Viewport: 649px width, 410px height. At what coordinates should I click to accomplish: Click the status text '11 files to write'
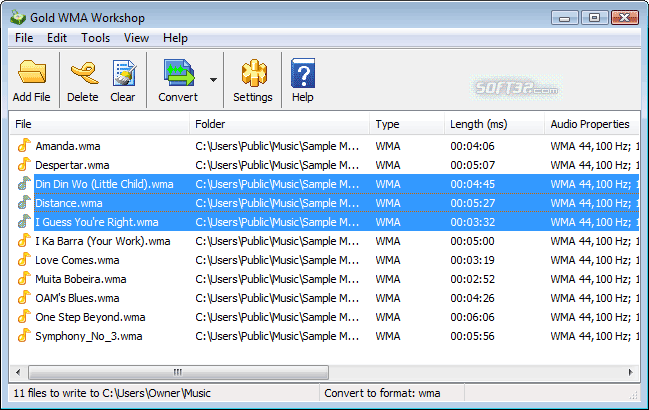point(112,393)
